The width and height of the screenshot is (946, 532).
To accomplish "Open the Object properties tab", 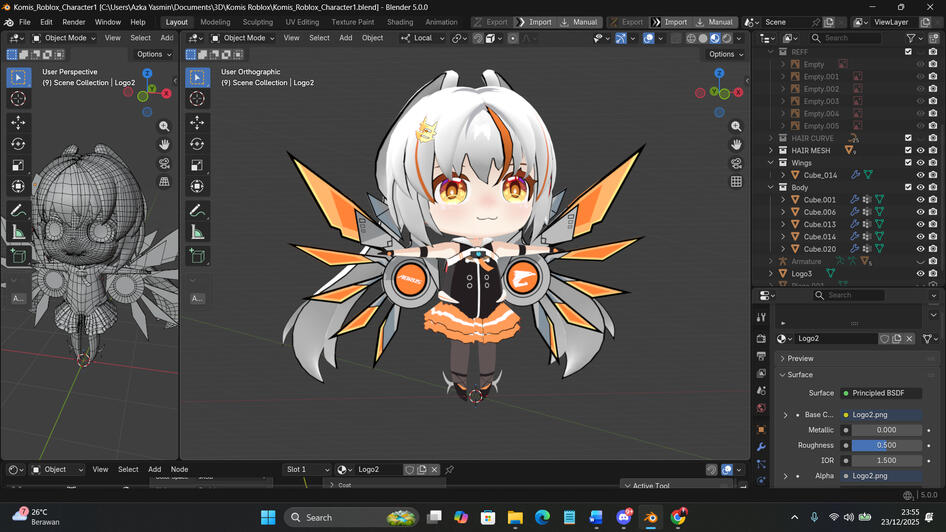I will (761, 429).
